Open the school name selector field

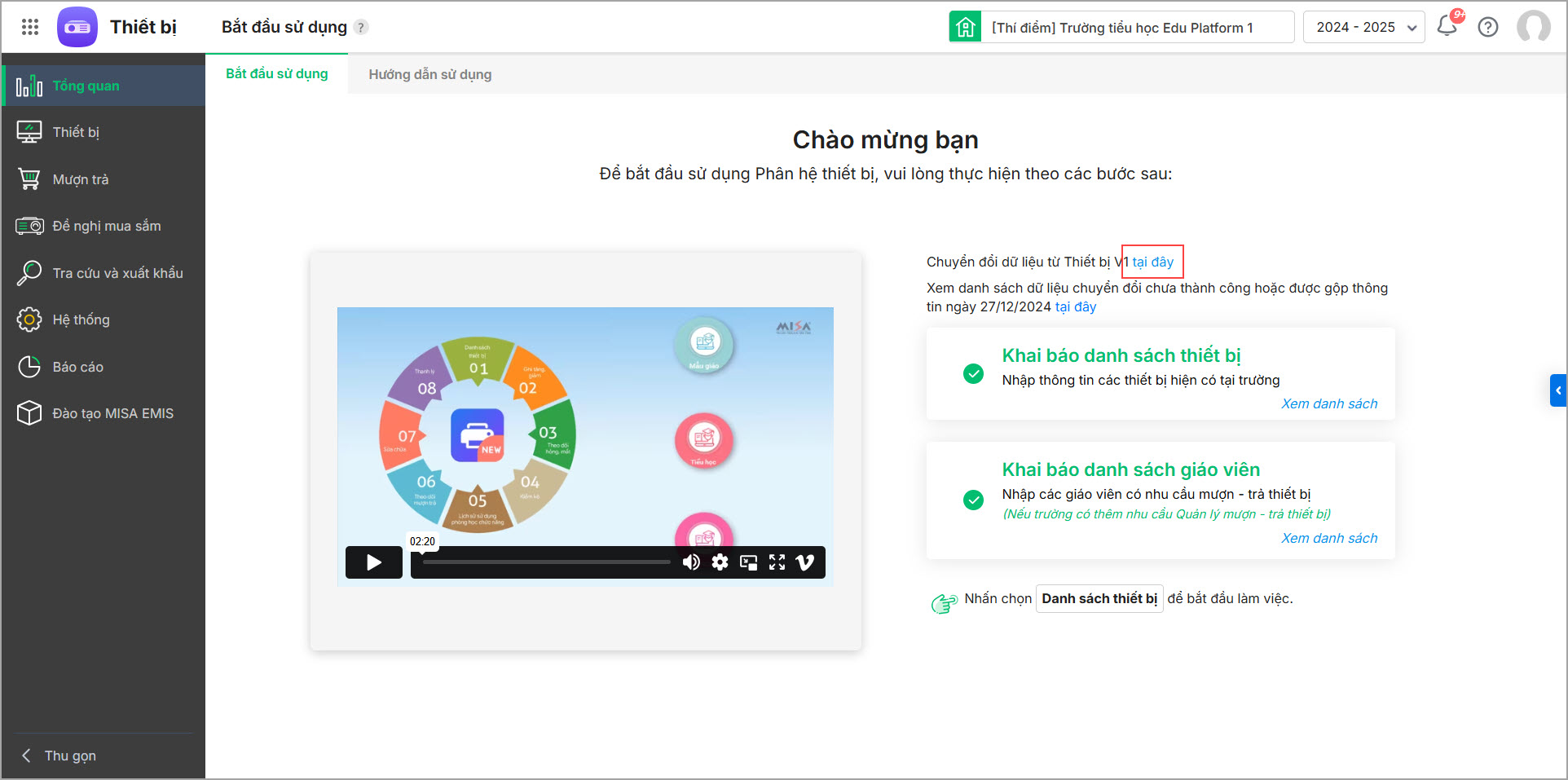tap(1121, 27)
